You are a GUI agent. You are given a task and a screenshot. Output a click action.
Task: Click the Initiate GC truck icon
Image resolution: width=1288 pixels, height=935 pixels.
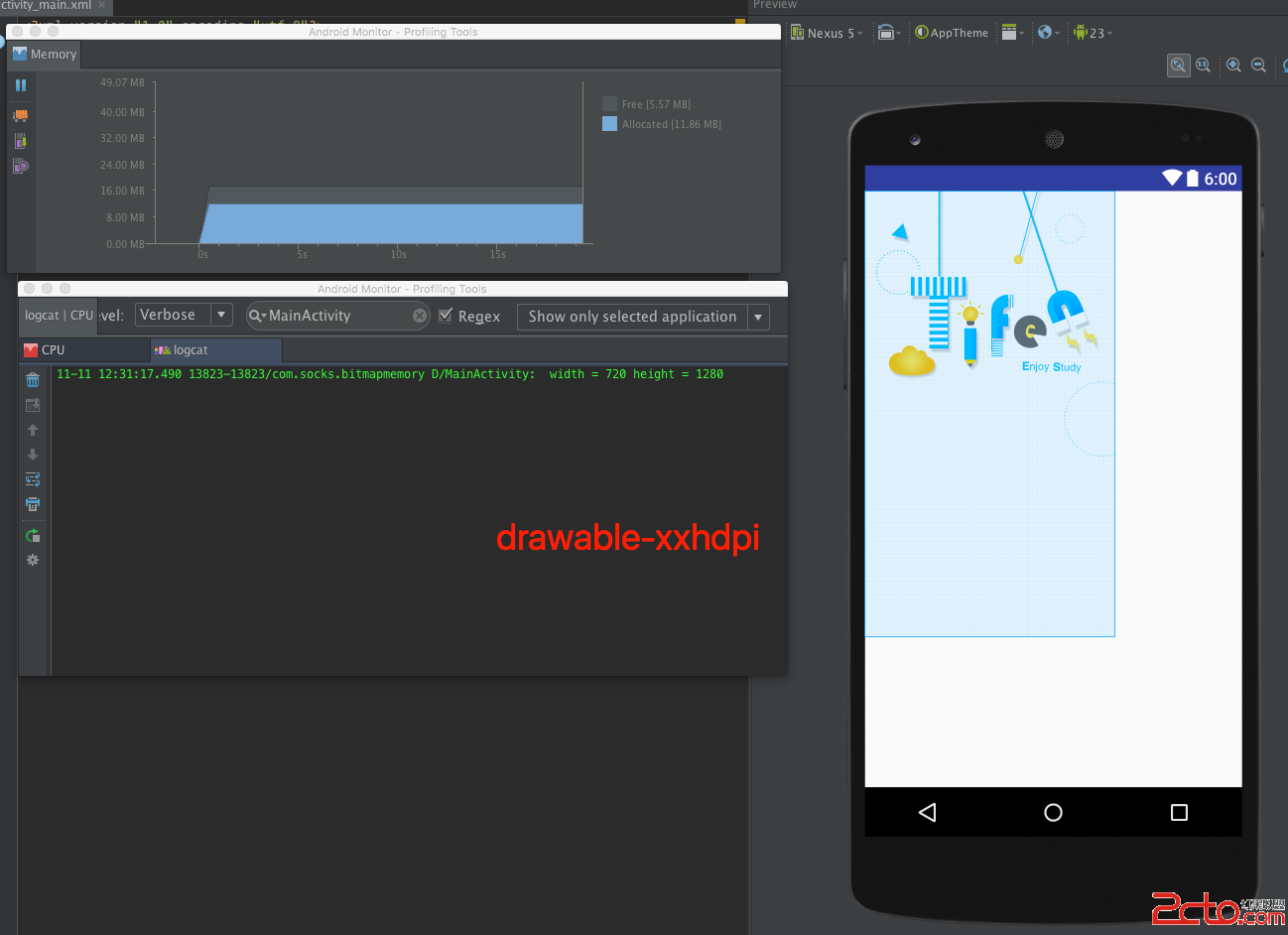[20, 115]
